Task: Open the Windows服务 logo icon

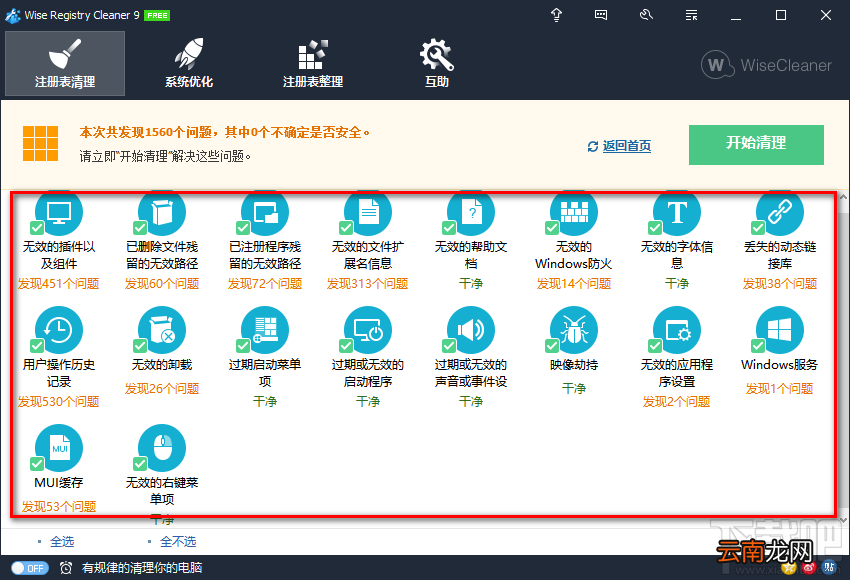Action: coord(780,330)
